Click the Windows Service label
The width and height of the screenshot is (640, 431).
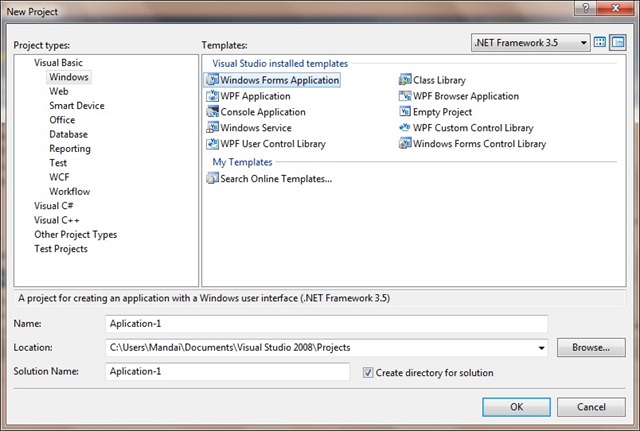tap(256, 128)
